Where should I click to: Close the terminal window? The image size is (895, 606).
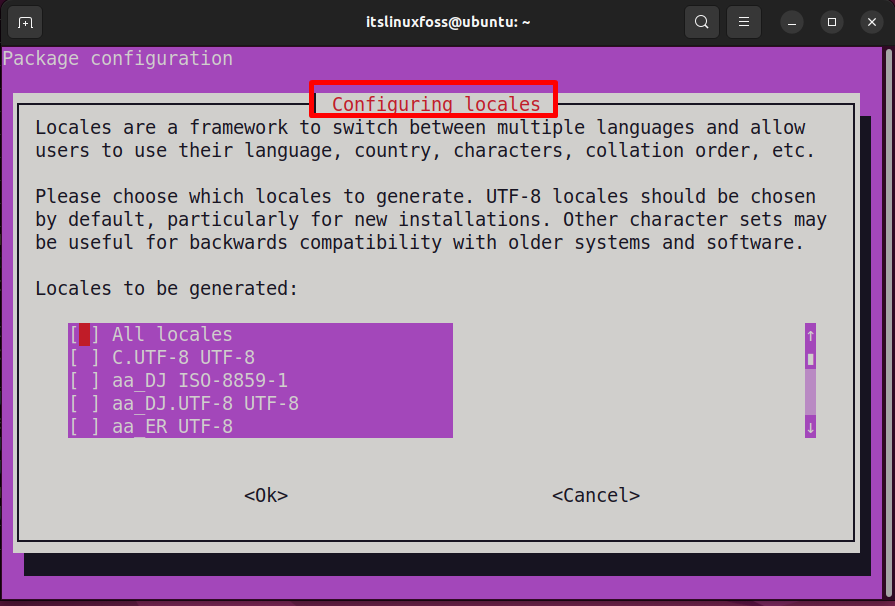click(x=872, y=22)
